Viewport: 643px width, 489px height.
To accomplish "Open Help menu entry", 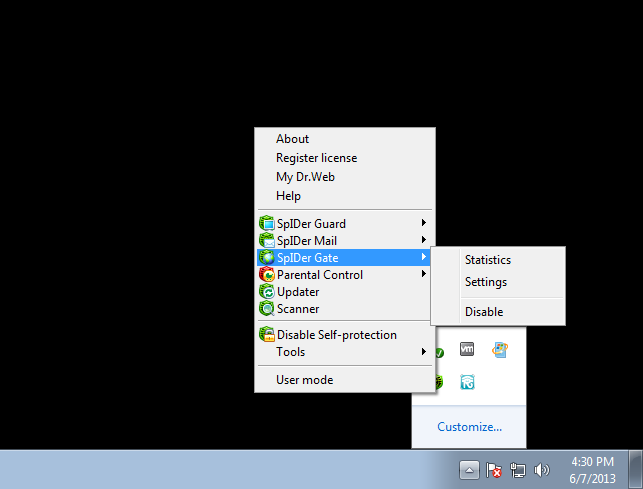I will point(288,196).
